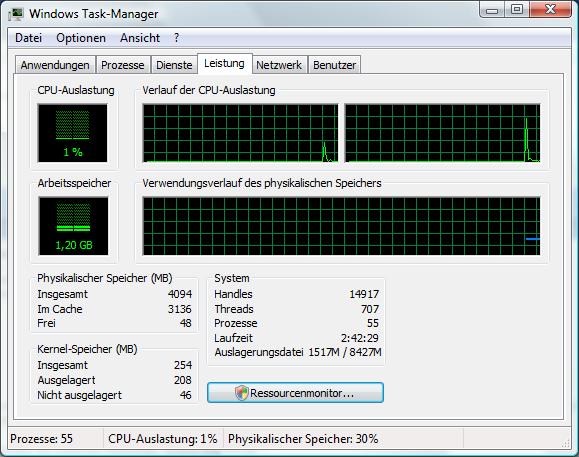Select the Leistung tab
This screenshot has height=457, width=579.
[225, 63]
